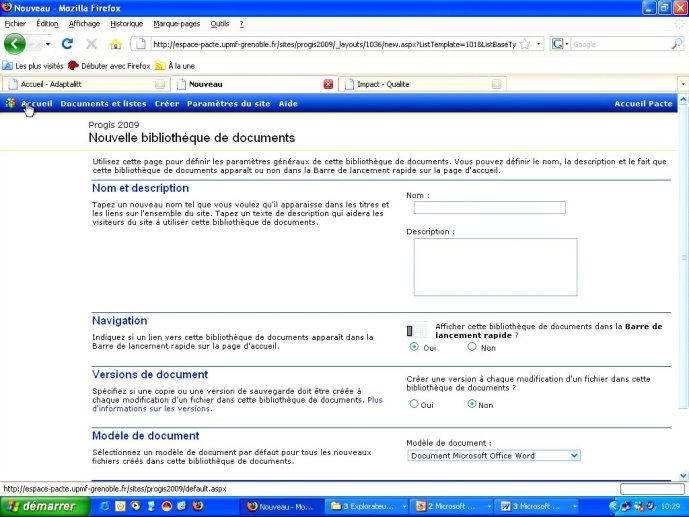Open the Firefox home page icon
The width and height of the screenshot is (689, 517).
click(x=116, y=44)
